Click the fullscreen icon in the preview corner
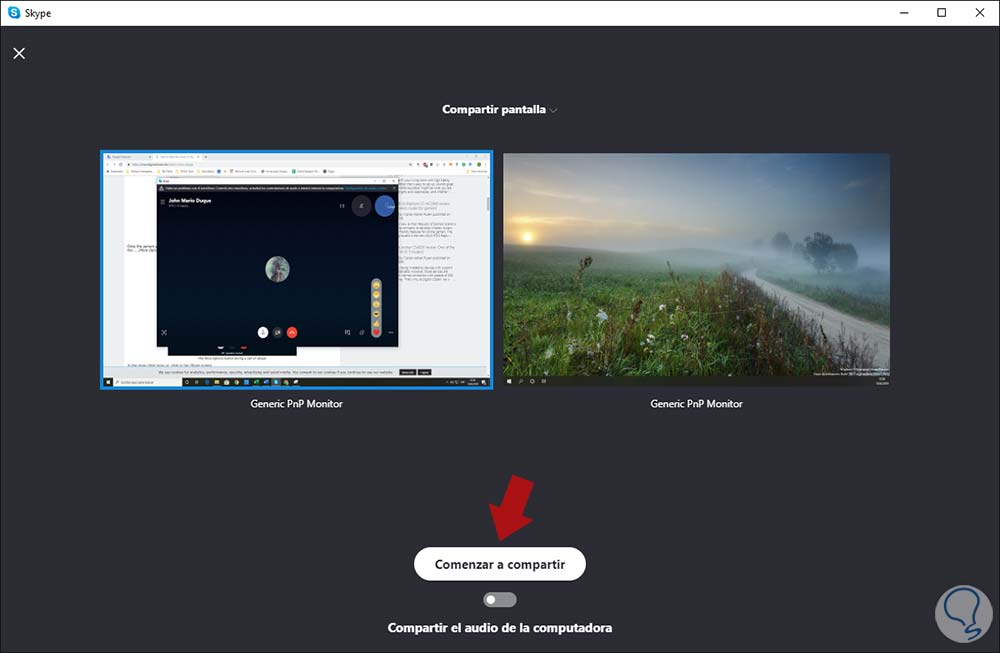This screenshot has width=1000, height=653. coord(163,332)
